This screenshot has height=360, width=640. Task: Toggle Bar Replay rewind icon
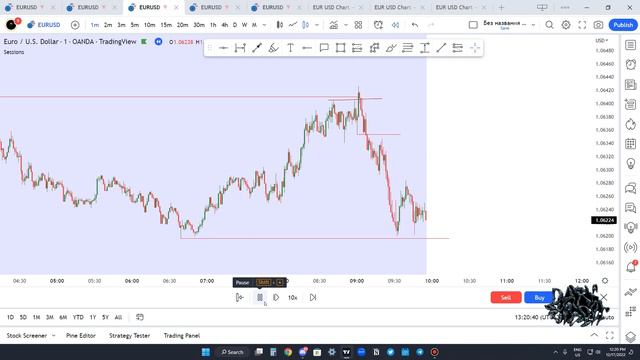(396, 25)
